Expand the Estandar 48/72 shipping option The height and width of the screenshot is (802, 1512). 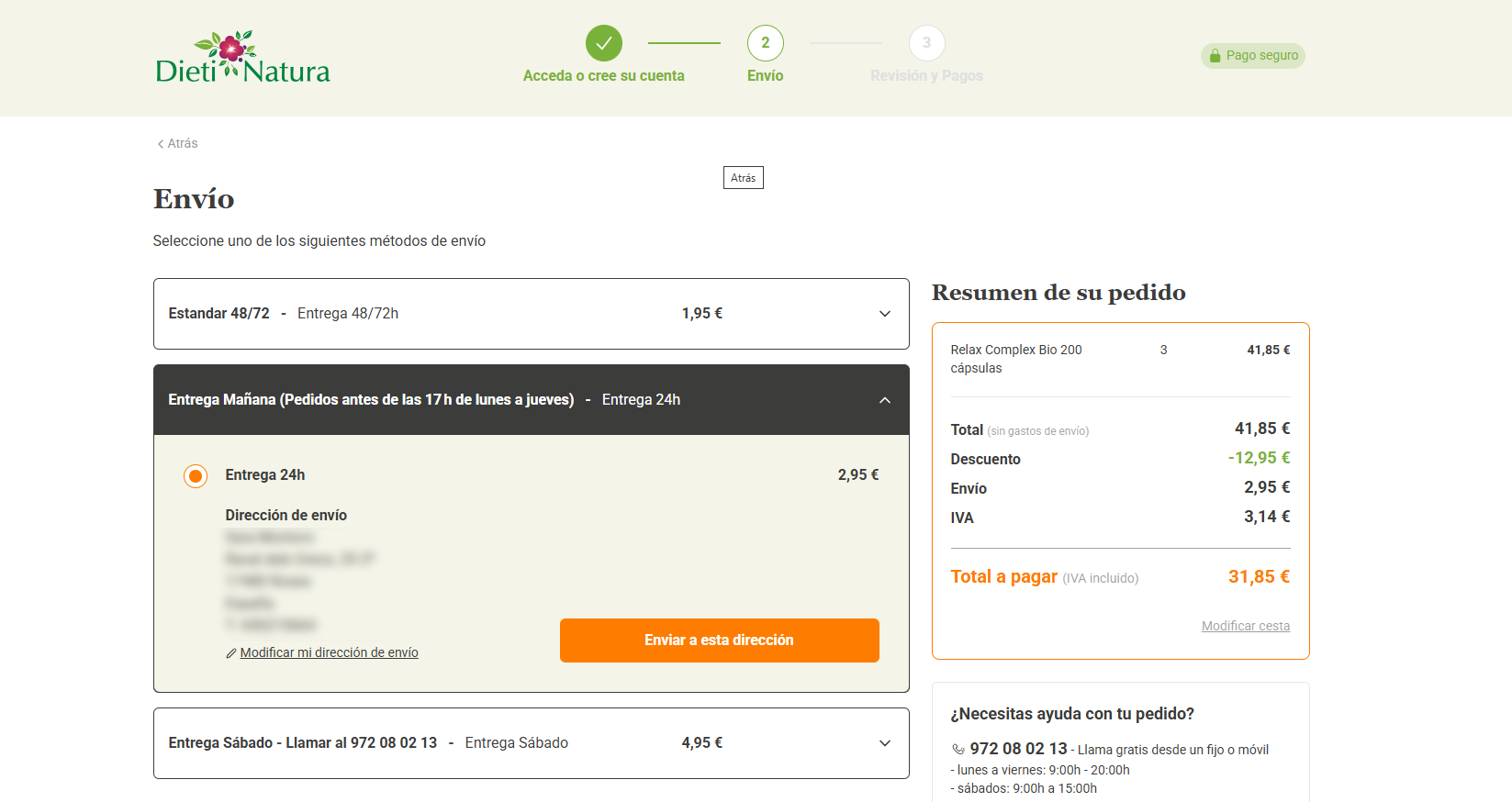pyautogui.click(x=884, y=314)
